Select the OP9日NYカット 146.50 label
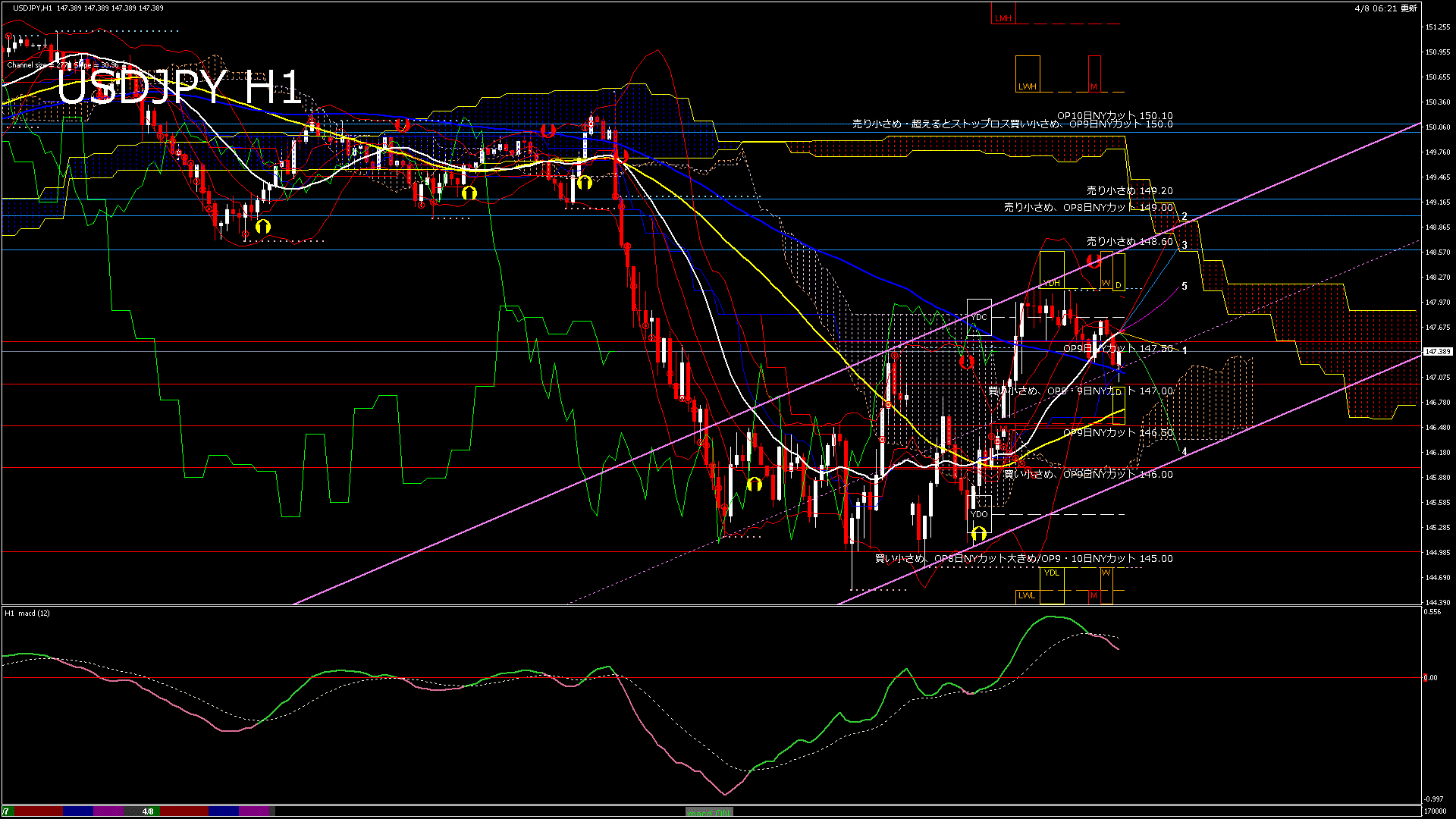The height and width of the screenshot is (819, 1456). click(x=1118, y=433)
